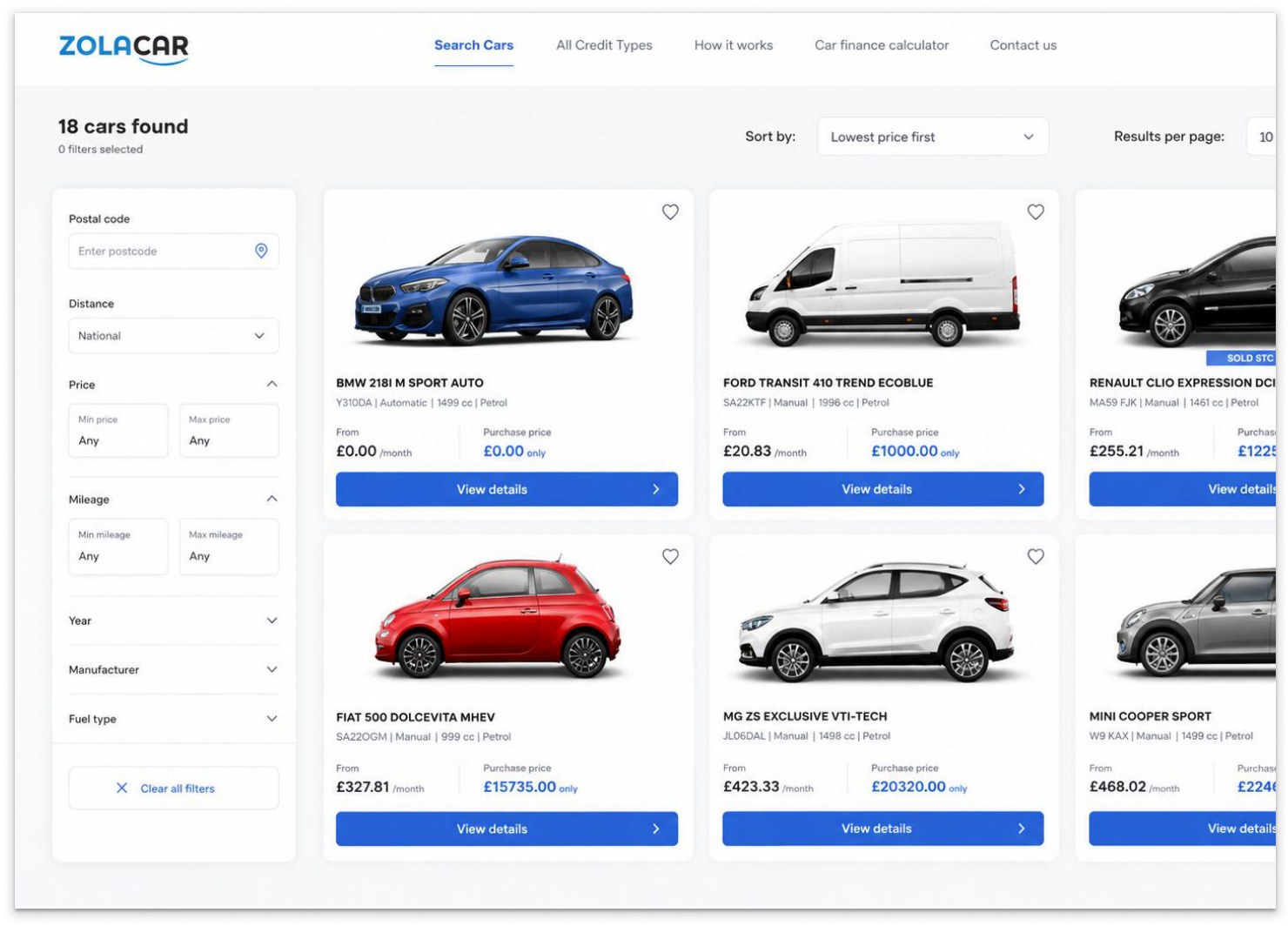The image size is (1288, 926).
Task: Open the Car finance calculator page
Action: pyautogui.click(x=882, y=45)
